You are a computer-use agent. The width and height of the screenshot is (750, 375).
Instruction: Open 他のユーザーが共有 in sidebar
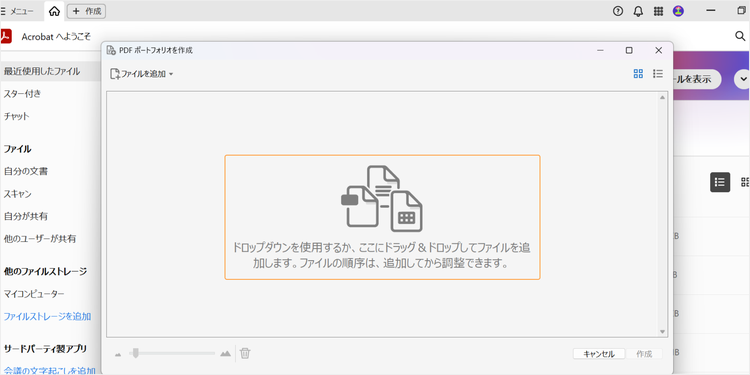40,238
